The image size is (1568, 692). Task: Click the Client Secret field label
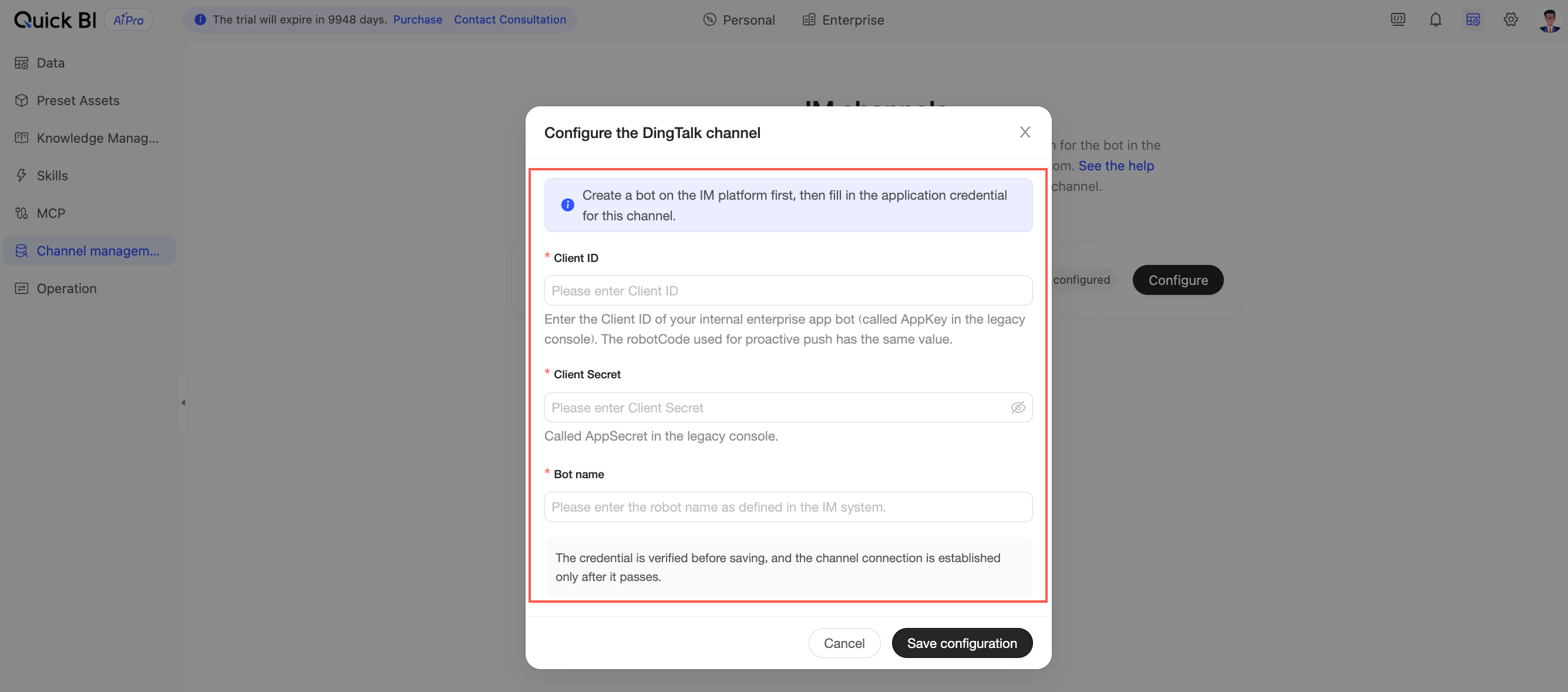[x=587, y=374]
